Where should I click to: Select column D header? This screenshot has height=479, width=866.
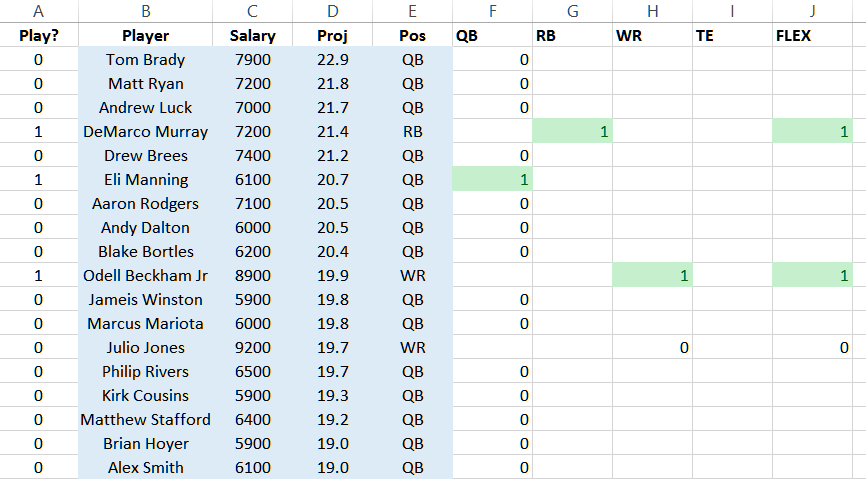click(x=332, y=11)
